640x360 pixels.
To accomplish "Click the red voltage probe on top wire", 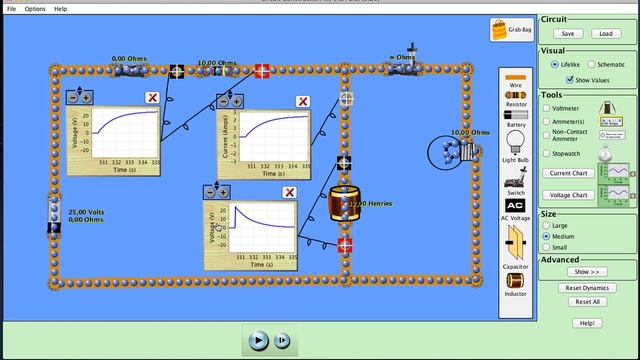I will coord(262,71).
